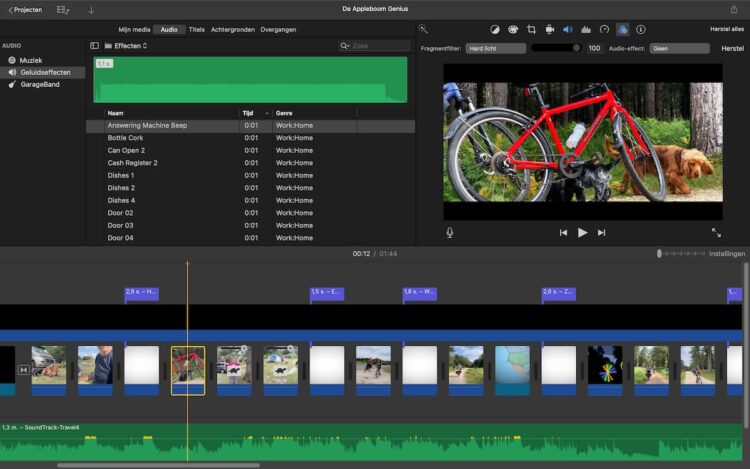Viewport: 750px width, 469px height.
Task: Go back to Projecten
Action: [x=24, y=9]
